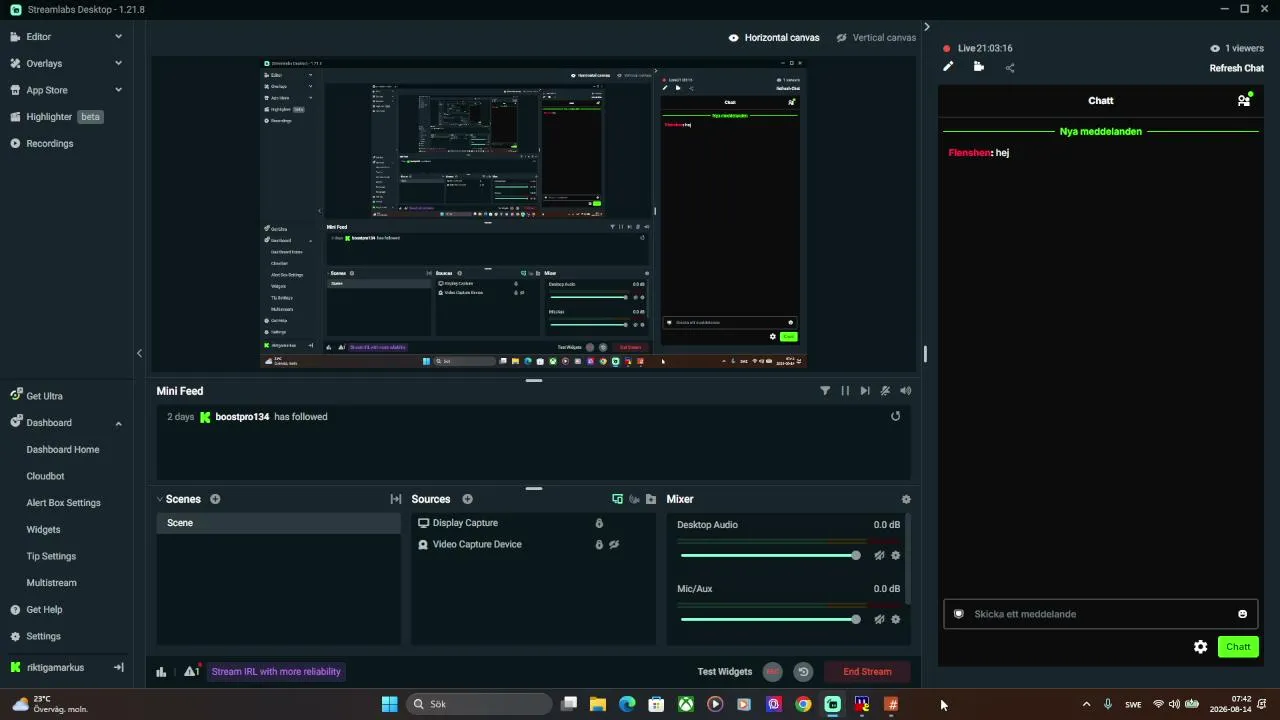Click the add folder icon in Sources
The height and width of the screenshot is (720, 1280).
(x=651, y=499)
